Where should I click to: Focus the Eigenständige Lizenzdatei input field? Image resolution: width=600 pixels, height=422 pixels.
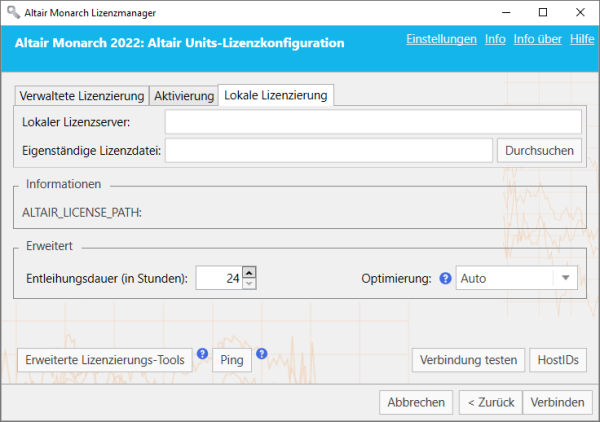pos(329,150)
